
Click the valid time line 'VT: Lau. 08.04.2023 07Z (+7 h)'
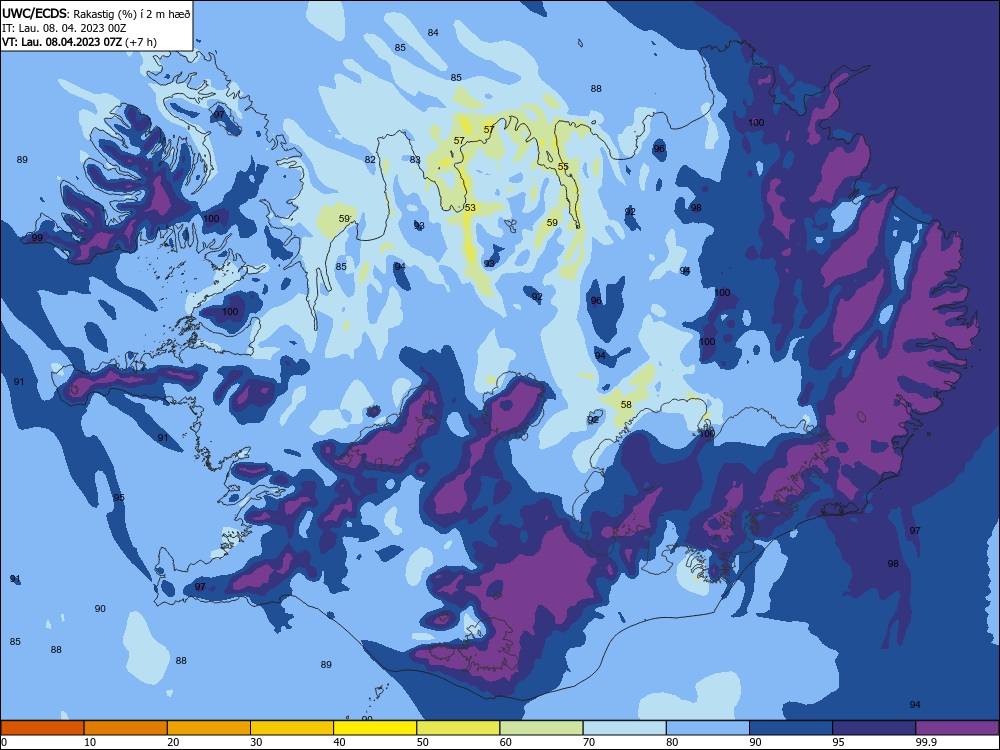pos(79,42)
